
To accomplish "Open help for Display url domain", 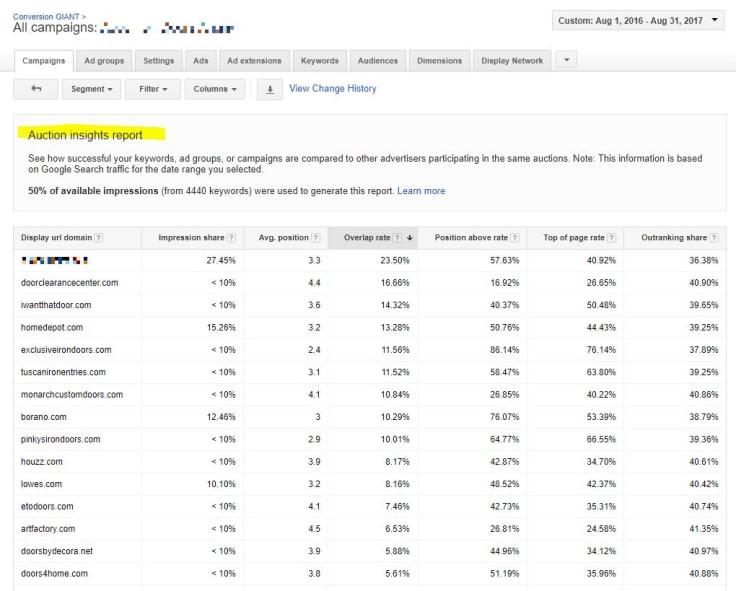I will (99, 238).
